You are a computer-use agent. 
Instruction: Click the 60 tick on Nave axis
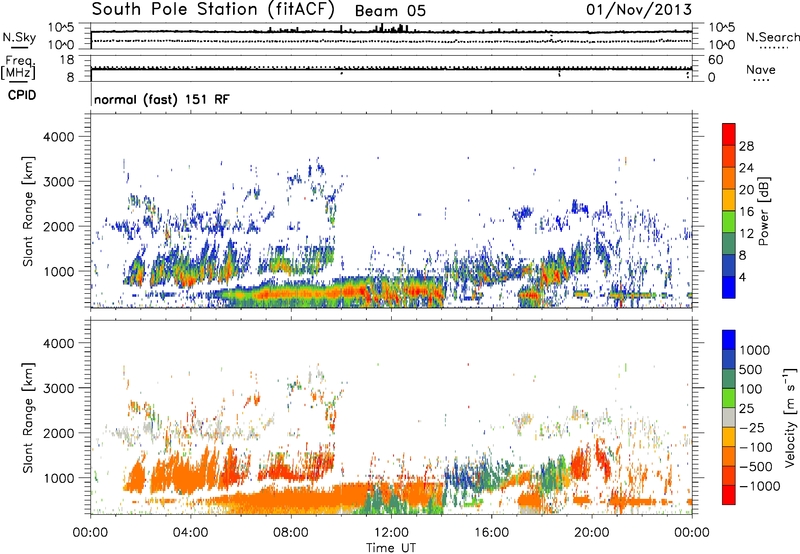715,60
